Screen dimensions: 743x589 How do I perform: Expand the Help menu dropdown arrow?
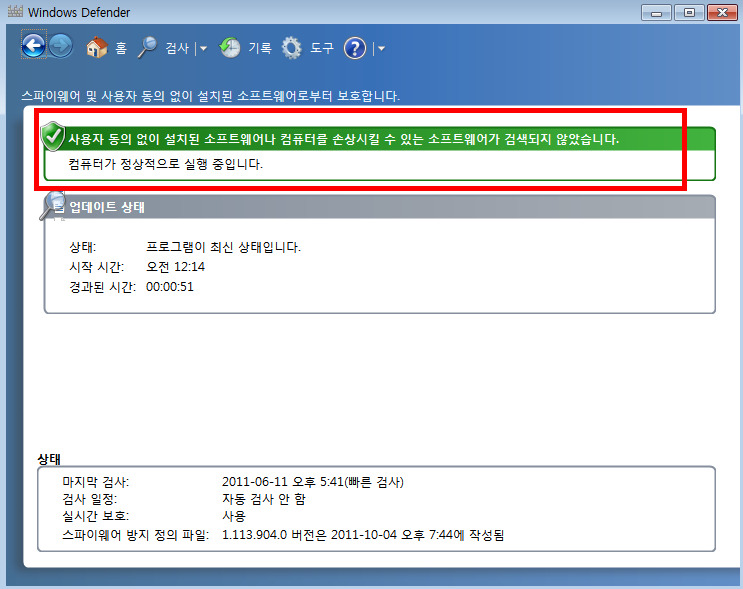pyautogui.click(x=381, y=48)
